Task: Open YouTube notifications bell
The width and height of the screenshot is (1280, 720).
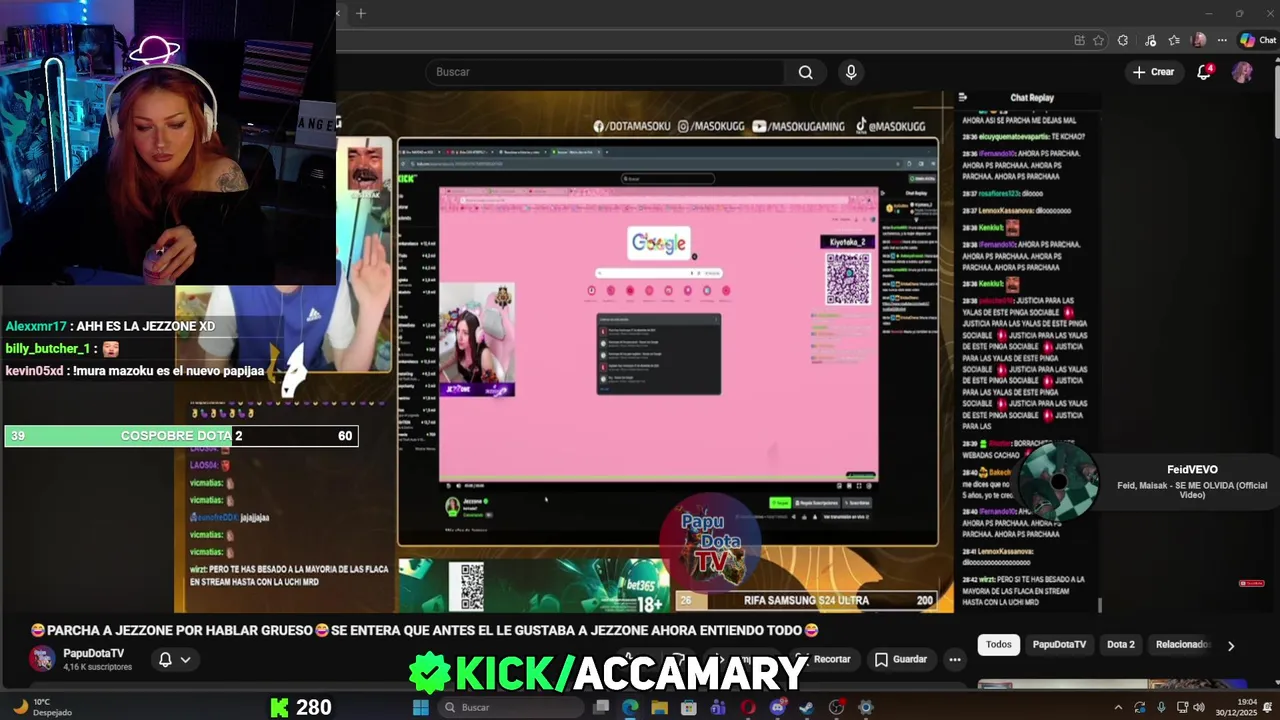Action: coord(1205,72)
